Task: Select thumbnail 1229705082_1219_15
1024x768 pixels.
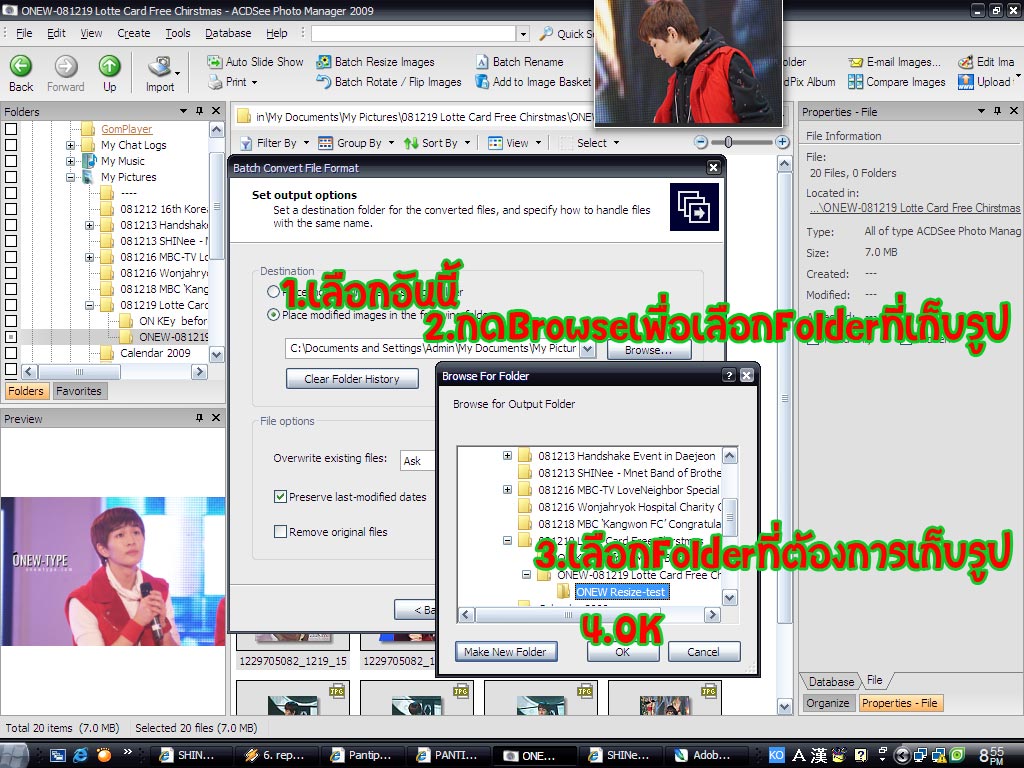Action: tap(293, 651)
